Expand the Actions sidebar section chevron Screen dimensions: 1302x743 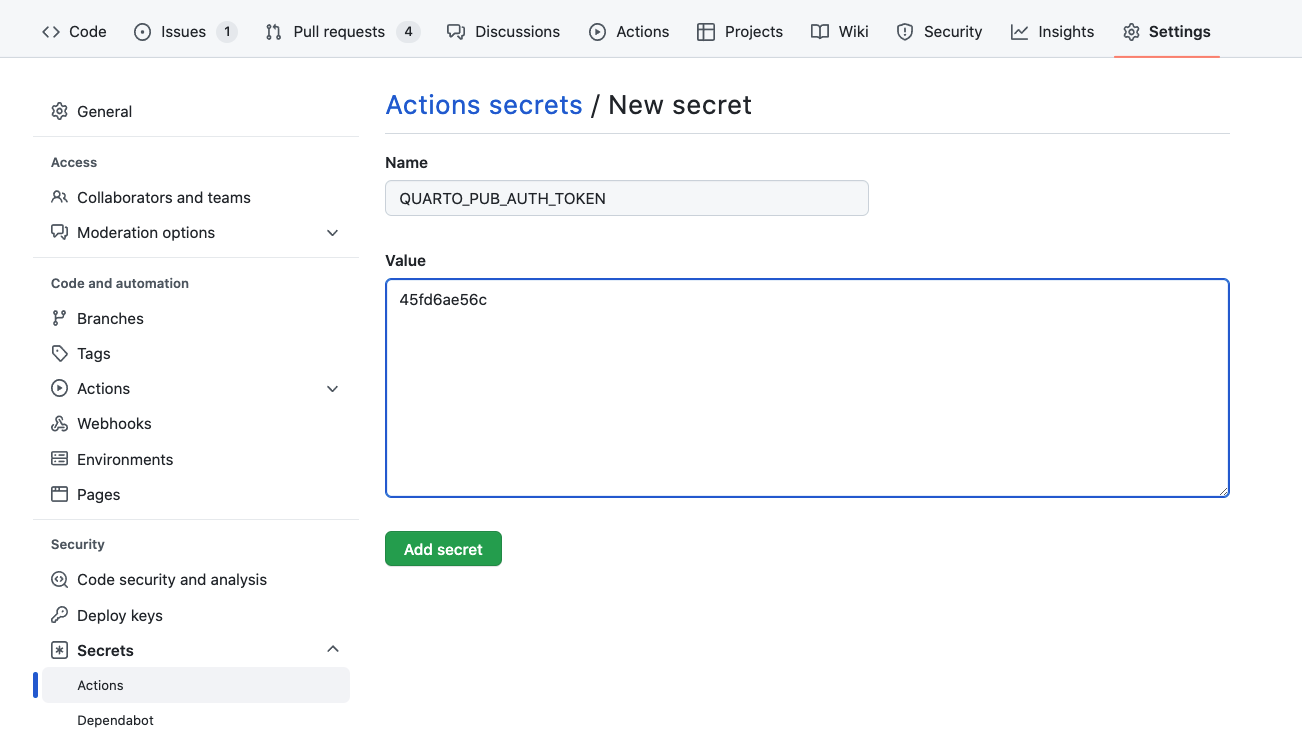coord(333,389)
